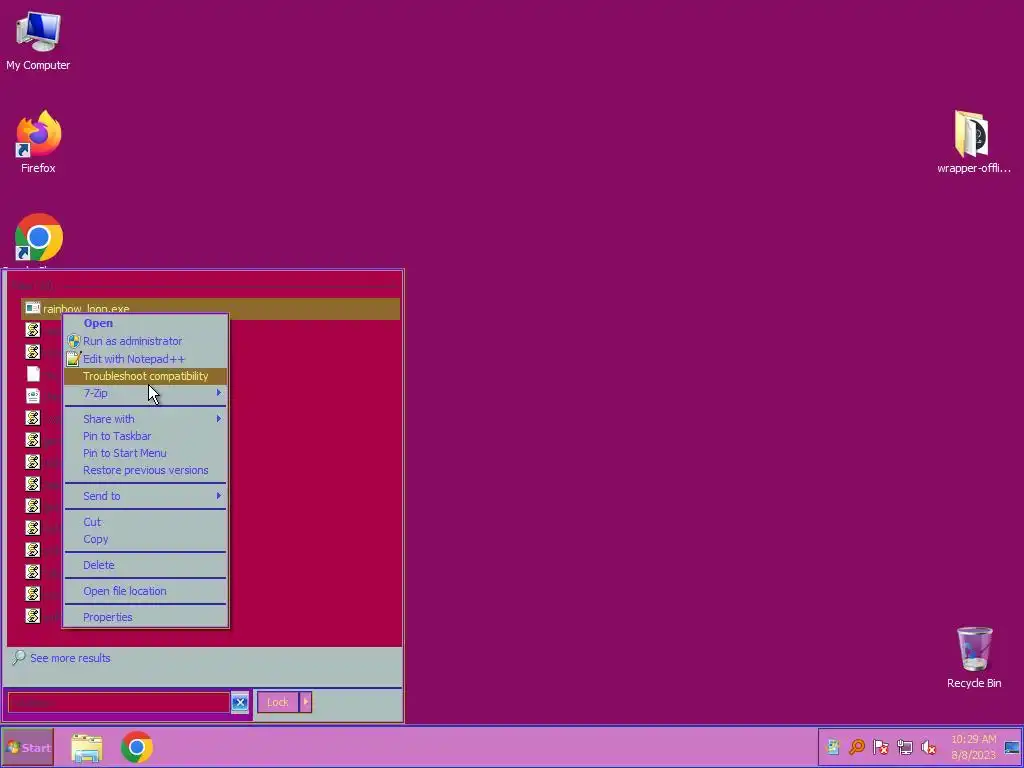
Task: Choose Delete from the context menu
Action: pos(146,565)
